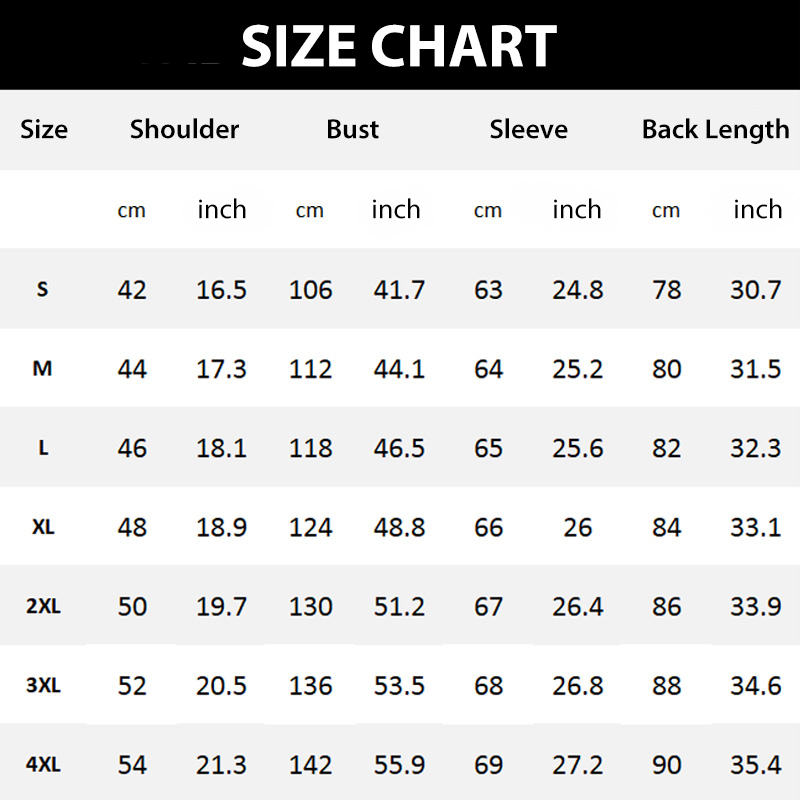This screenshot has width=800, height=800.
Task: Click the Size column header
Action: pos(44,129)
